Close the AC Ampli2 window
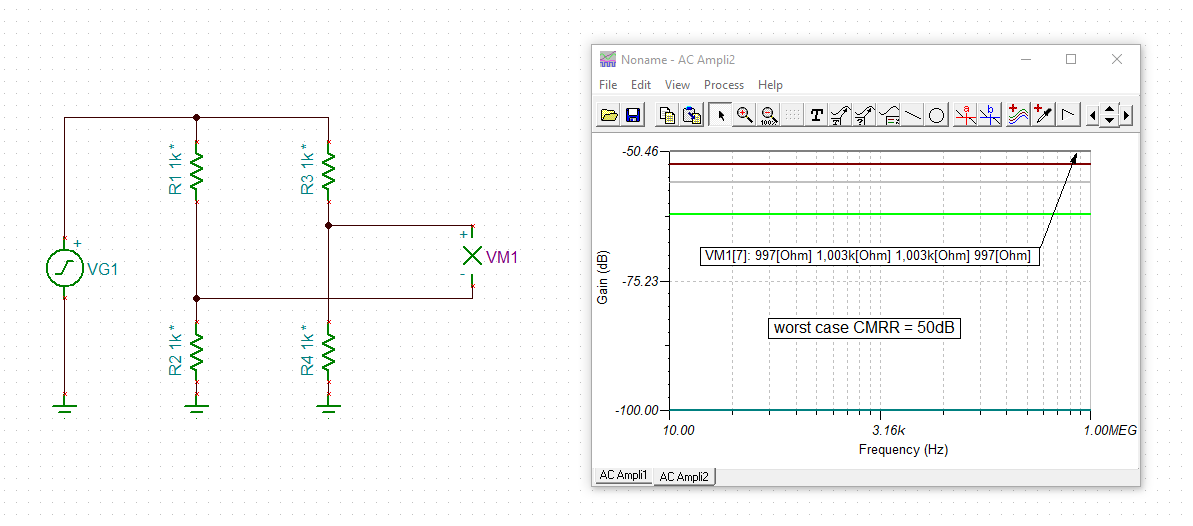 [x=1117, y=59]
